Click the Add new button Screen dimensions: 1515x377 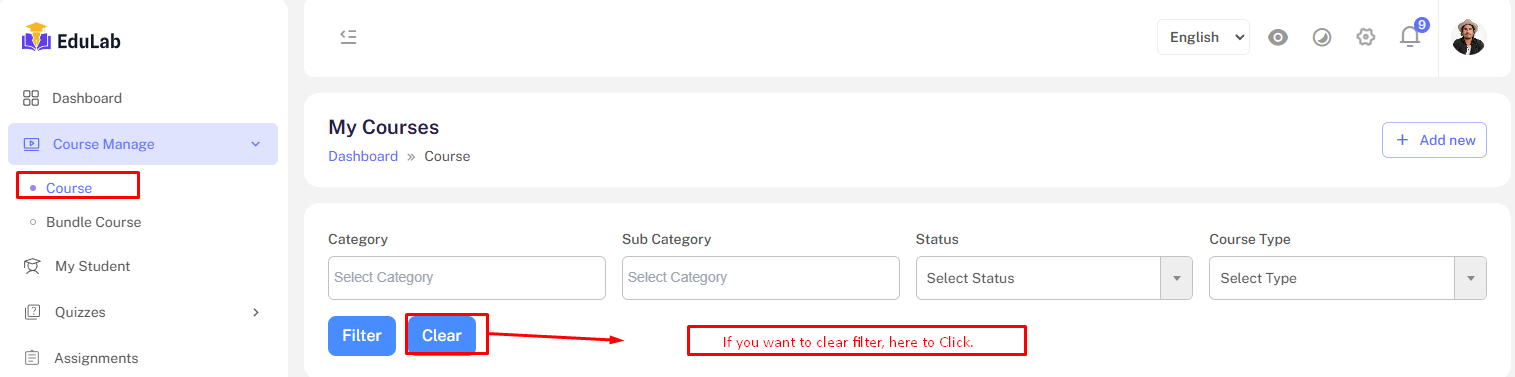[x=1434, y=140]
